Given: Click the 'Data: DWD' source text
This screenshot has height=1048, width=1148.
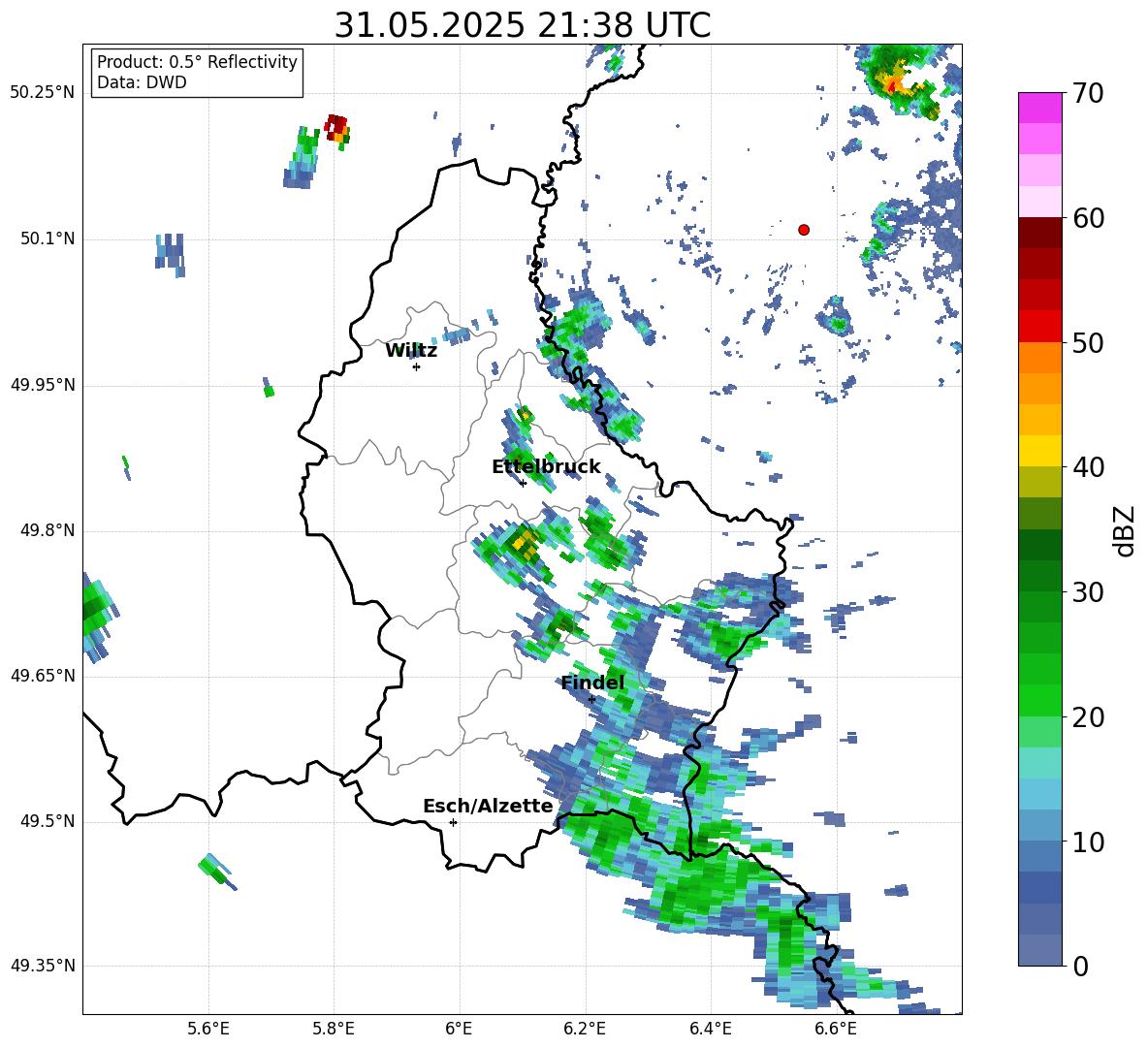Looking at the screenshot, I should pyautogui.click(x=142, y=82).
